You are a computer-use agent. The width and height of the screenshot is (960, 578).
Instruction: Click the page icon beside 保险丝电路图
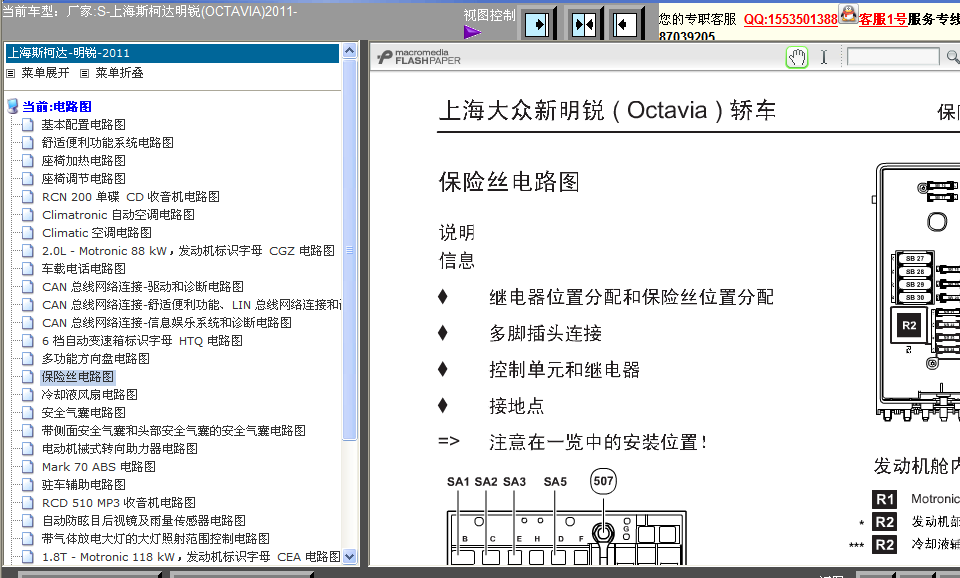coord(28,377)
